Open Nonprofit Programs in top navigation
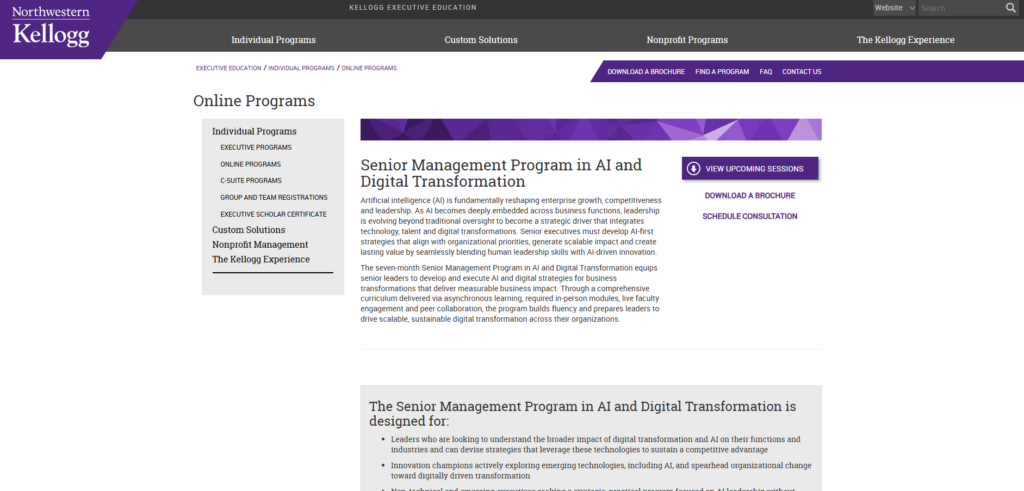The image size is (1024, 491). coord(687,40)
